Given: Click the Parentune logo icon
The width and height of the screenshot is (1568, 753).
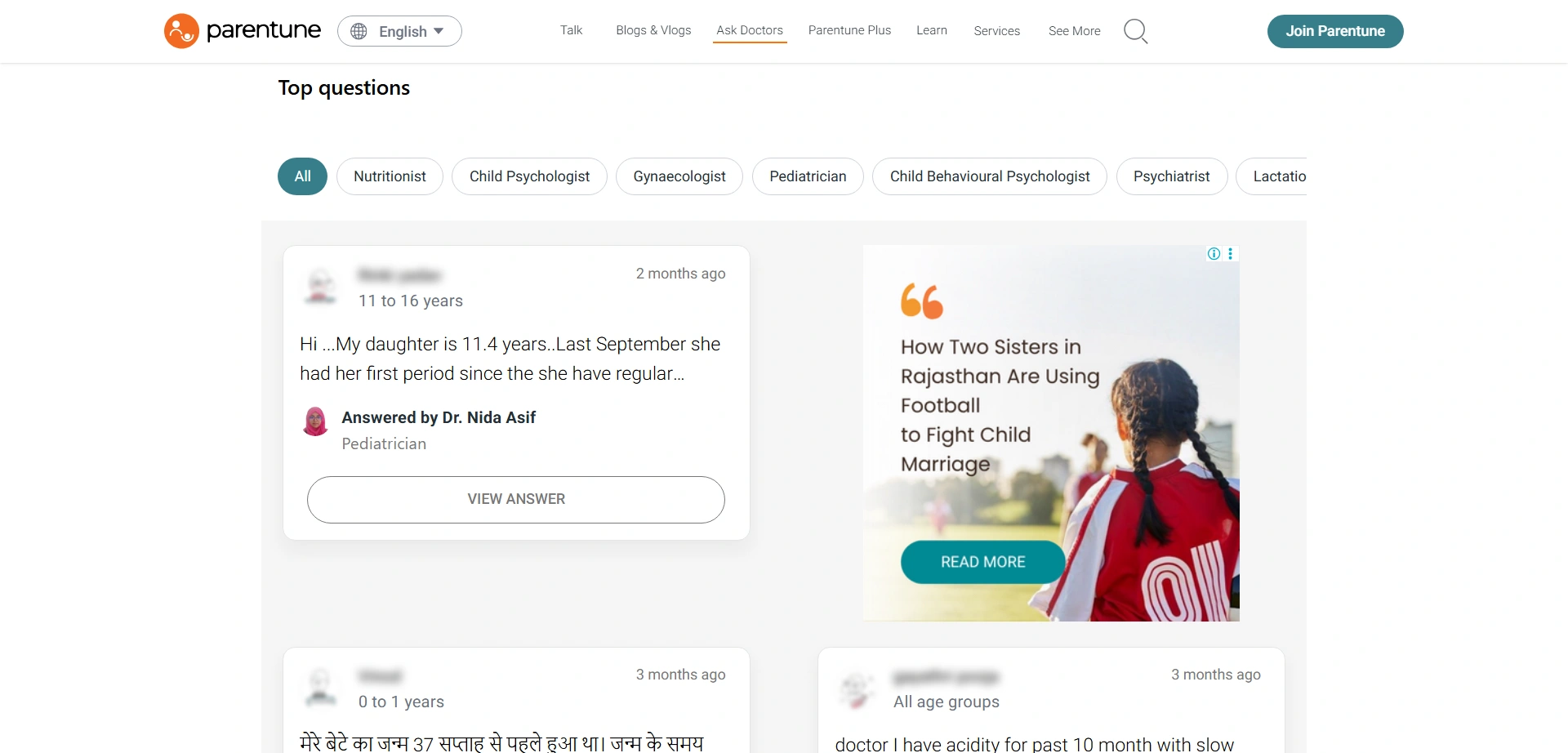Looking at the screenshot, I should point(181,31).
